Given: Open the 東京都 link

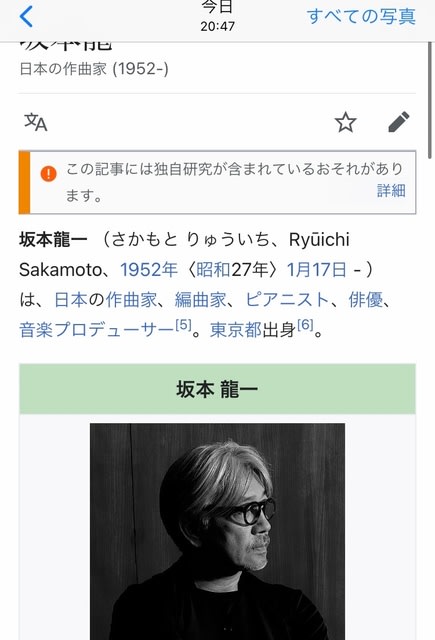Looking at the screenshot, I should tap(235, 330).
